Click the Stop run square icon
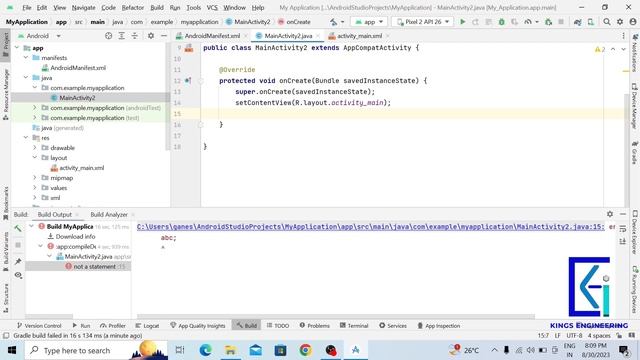This screenshot has height=360, width=640. [x=561, y=22]
